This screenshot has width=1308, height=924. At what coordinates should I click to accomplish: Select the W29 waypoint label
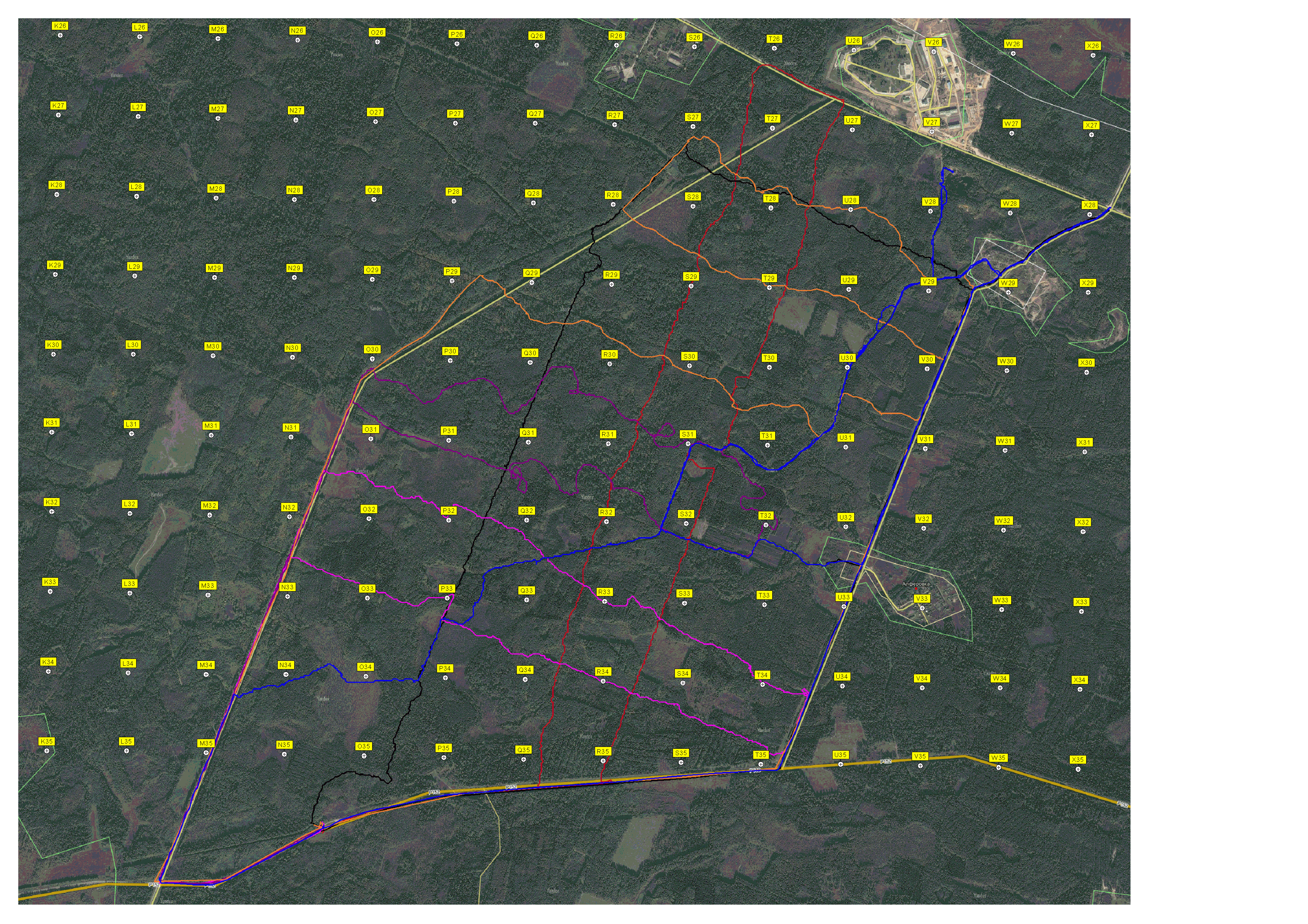[x=1008, y=284]
